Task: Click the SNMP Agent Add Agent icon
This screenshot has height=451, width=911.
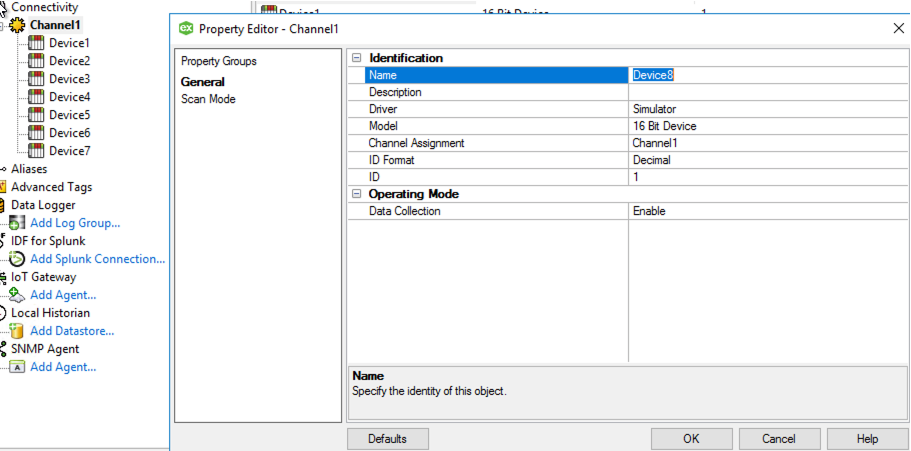Action: [18, 367]
